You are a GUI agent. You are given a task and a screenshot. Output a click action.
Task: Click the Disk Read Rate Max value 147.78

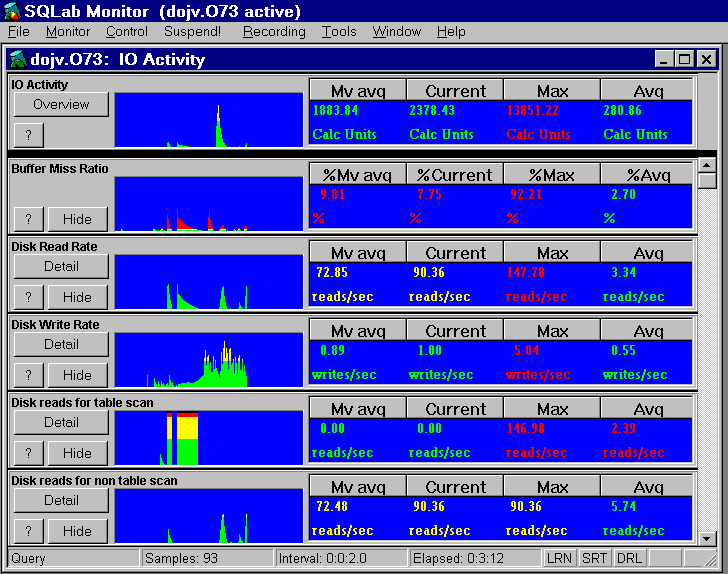pyautogui.click(x=526, y=272)
